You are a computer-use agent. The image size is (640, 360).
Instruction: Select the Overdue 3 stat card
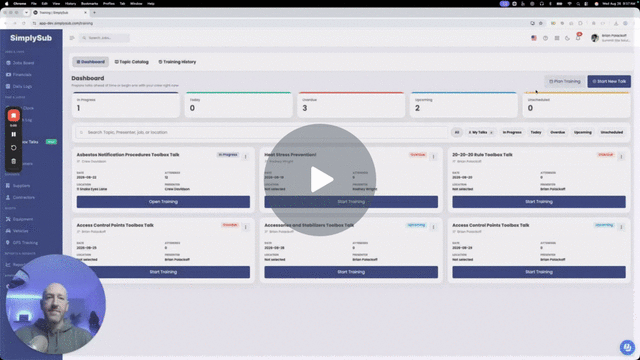click(351, 105)
